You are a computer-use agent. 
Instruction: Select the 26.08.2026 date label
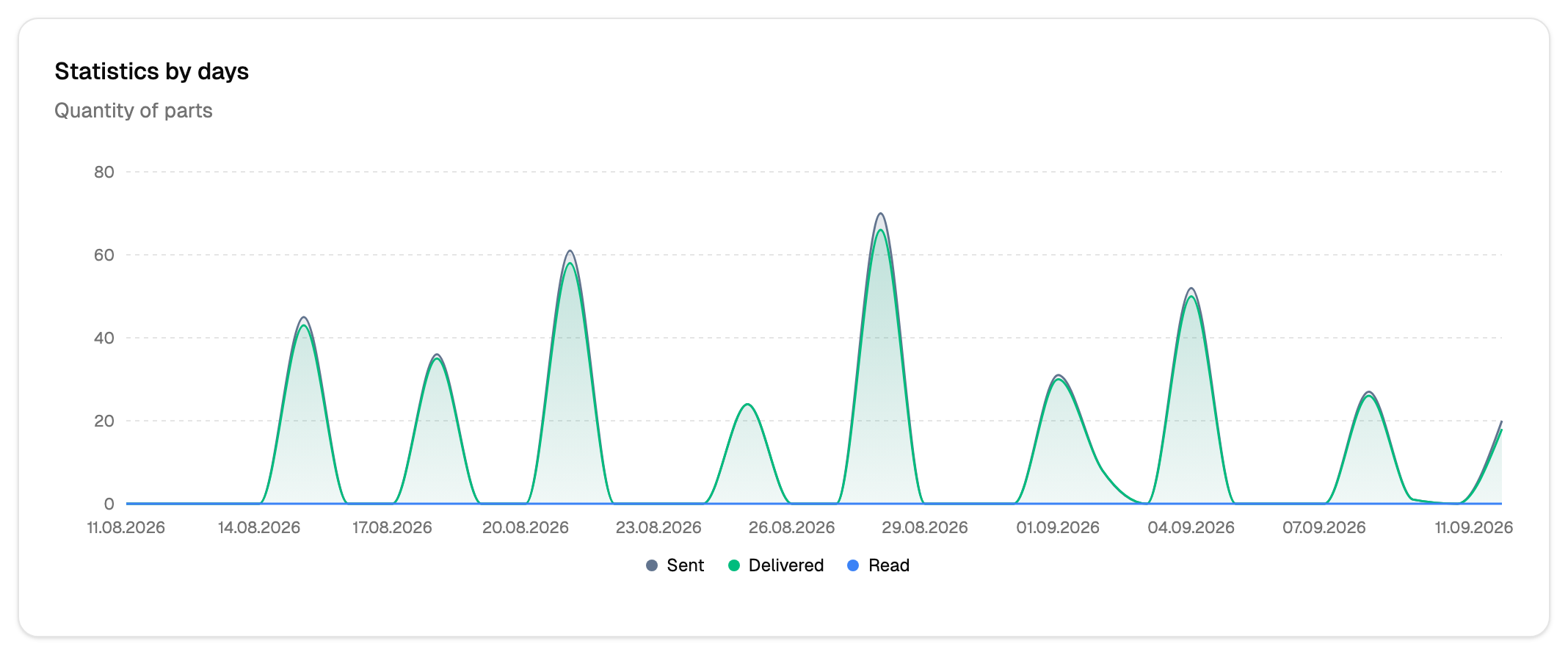tap(791, 527)
